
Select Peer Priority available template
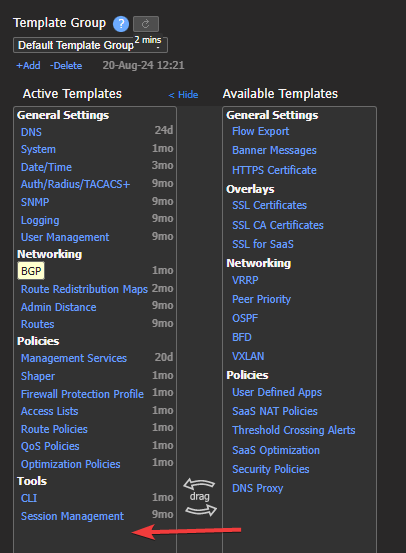coord(261,299)
